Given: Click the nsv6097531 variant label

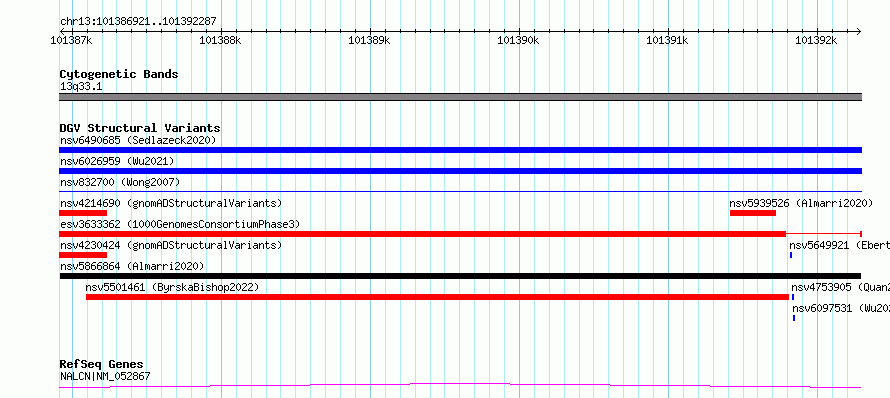Looking at the screenshot, I should coord(841,308).
